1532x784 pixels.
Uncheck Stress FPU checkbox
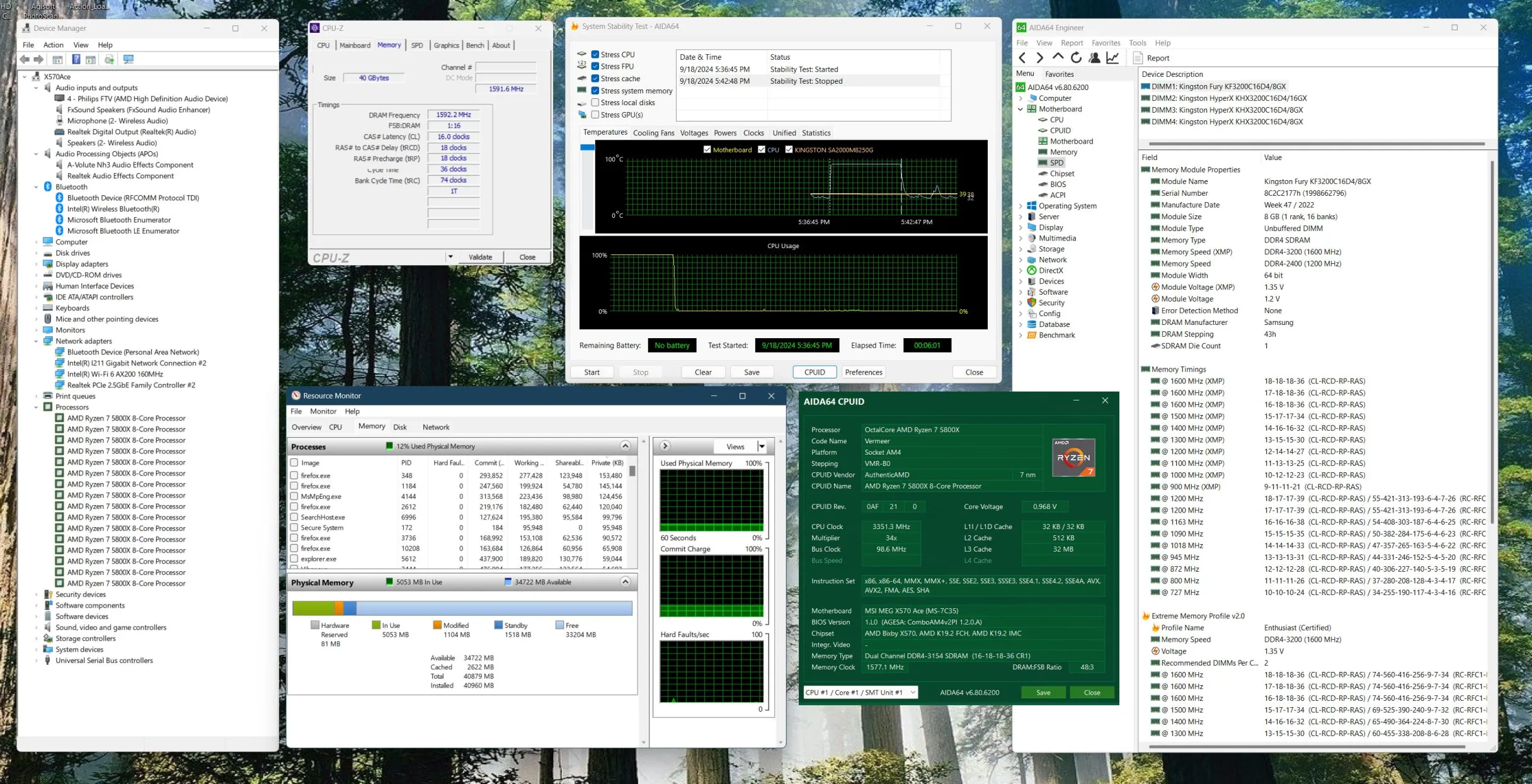point(595,66)
